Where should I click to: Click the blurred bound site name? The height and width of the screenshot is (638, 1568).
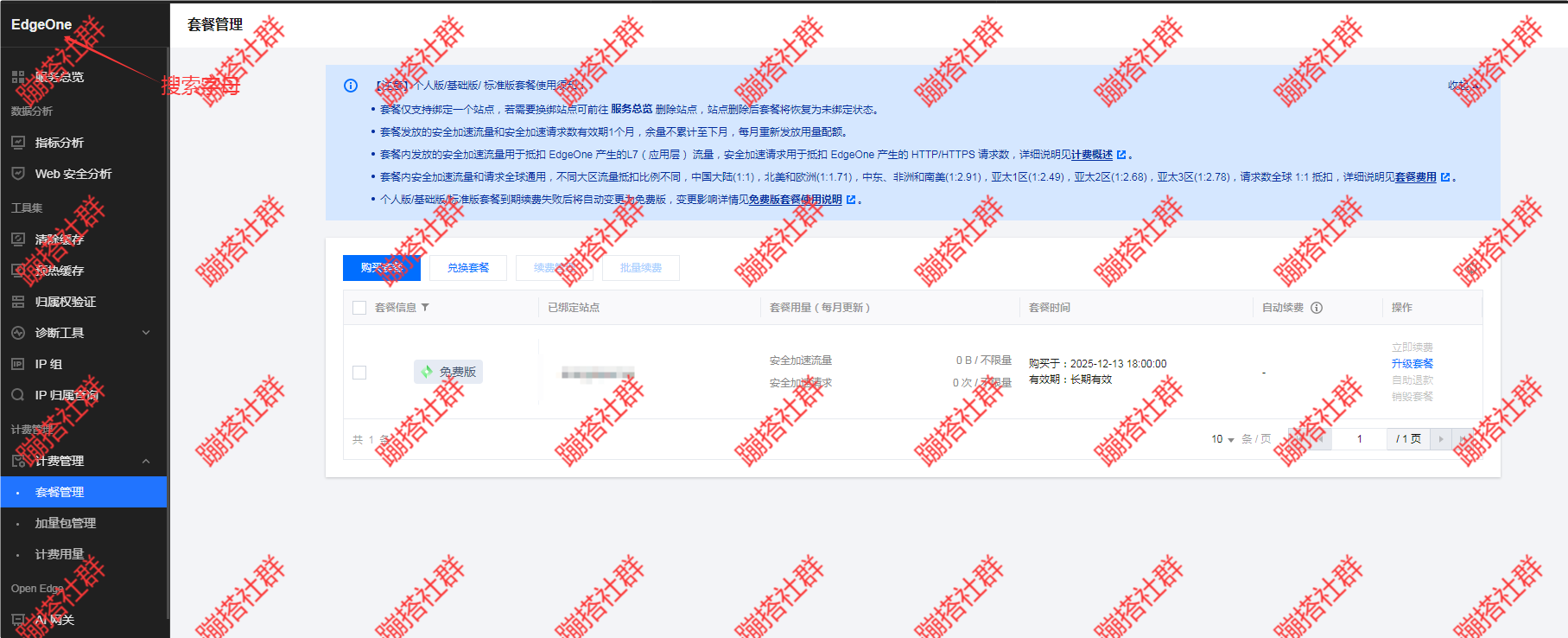pyautogui.click(x=598, y=373)
